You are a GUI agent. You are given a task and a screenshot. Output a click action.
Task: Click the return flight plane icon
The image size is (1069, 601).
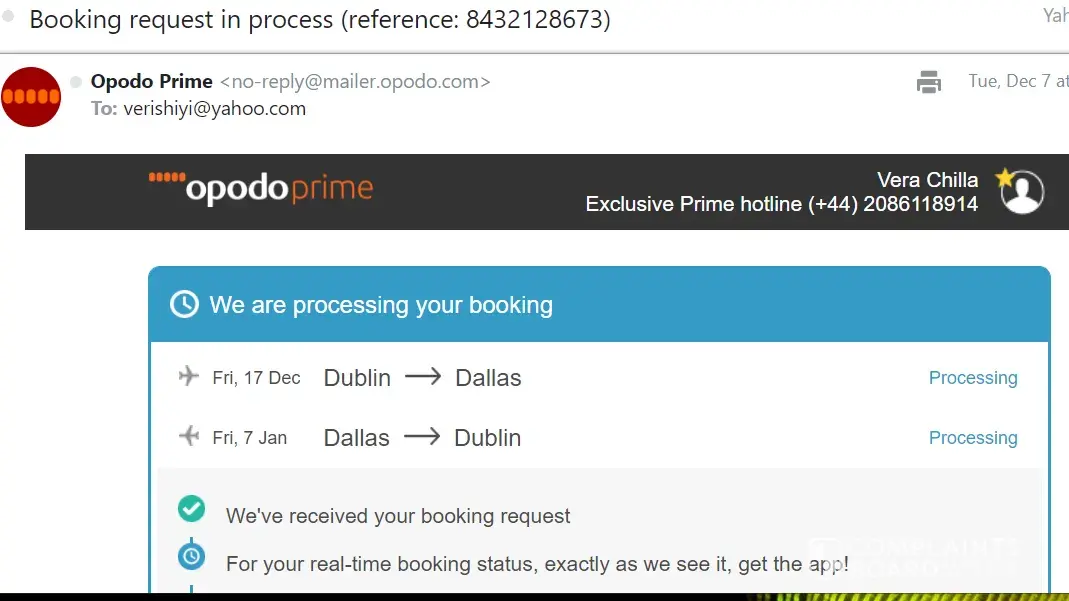click(x=188, y=437)
